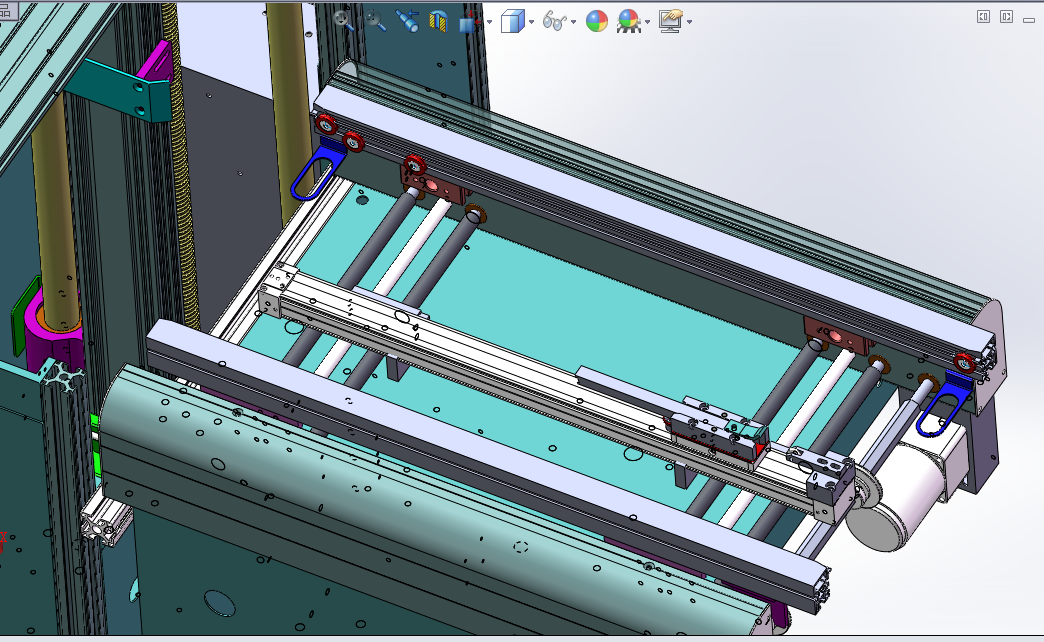This screenshot has width=1044, height=642.
Task: Open the View Orientation dropdown arrow
Action: pyautogui.click(x=489, y=22)
